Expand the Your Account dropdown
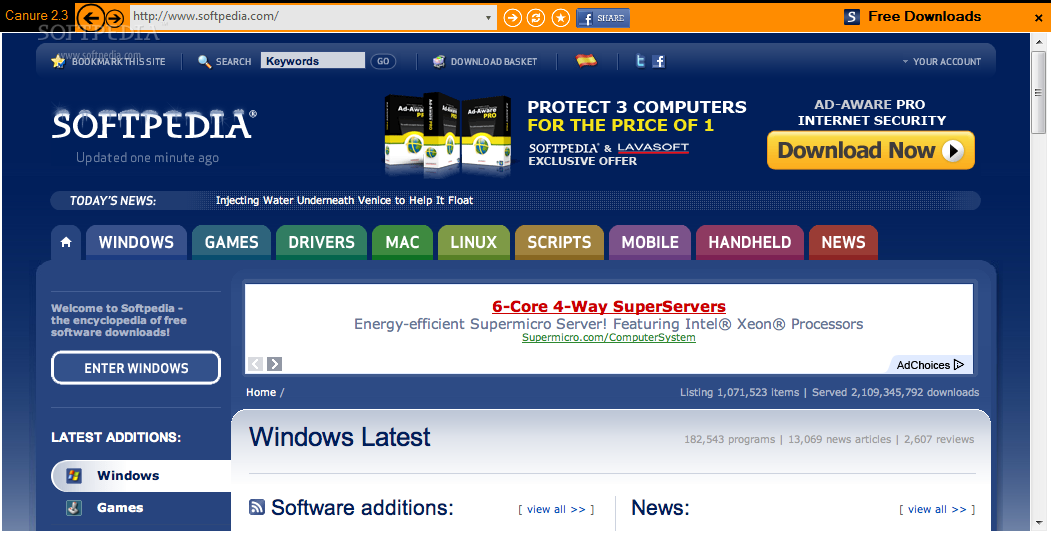Image resolution: width=1051 pixels, height=537 pixels. [941, 61]
